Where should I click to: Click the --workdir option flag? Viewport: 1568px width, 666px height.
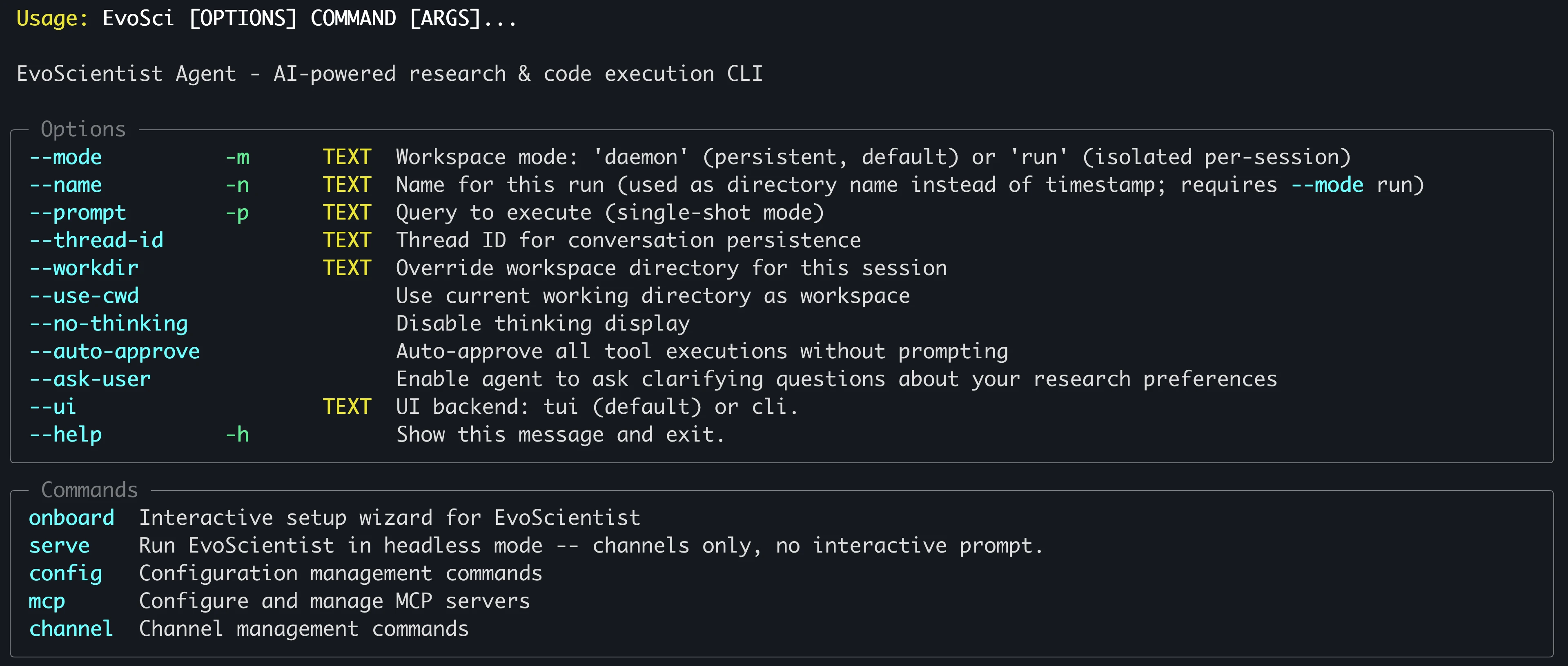click(x=84, y=268)
